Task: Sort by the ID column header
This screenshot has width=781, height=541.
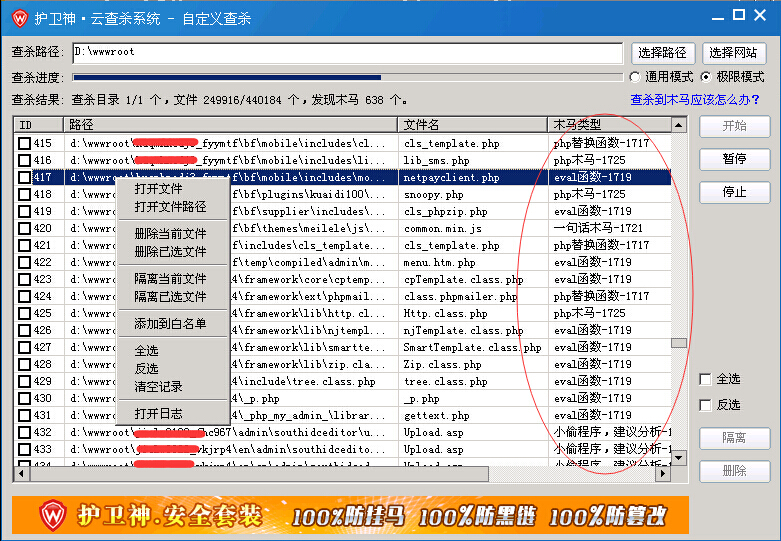Action: [x=39, y=125]
